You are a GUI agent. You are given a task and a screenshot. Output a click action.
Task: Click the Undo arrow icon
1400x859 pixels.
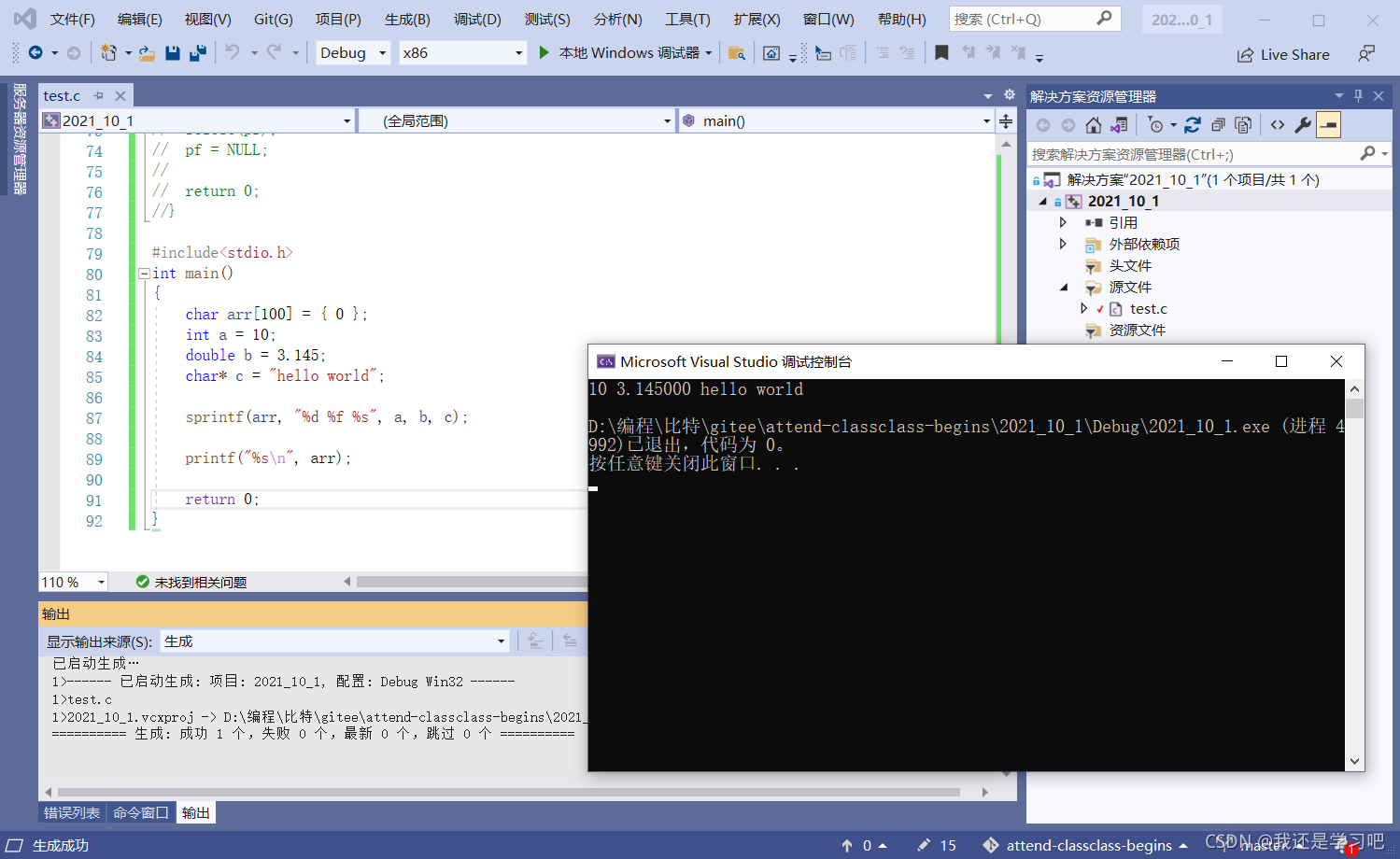click(x=233, y=53)
